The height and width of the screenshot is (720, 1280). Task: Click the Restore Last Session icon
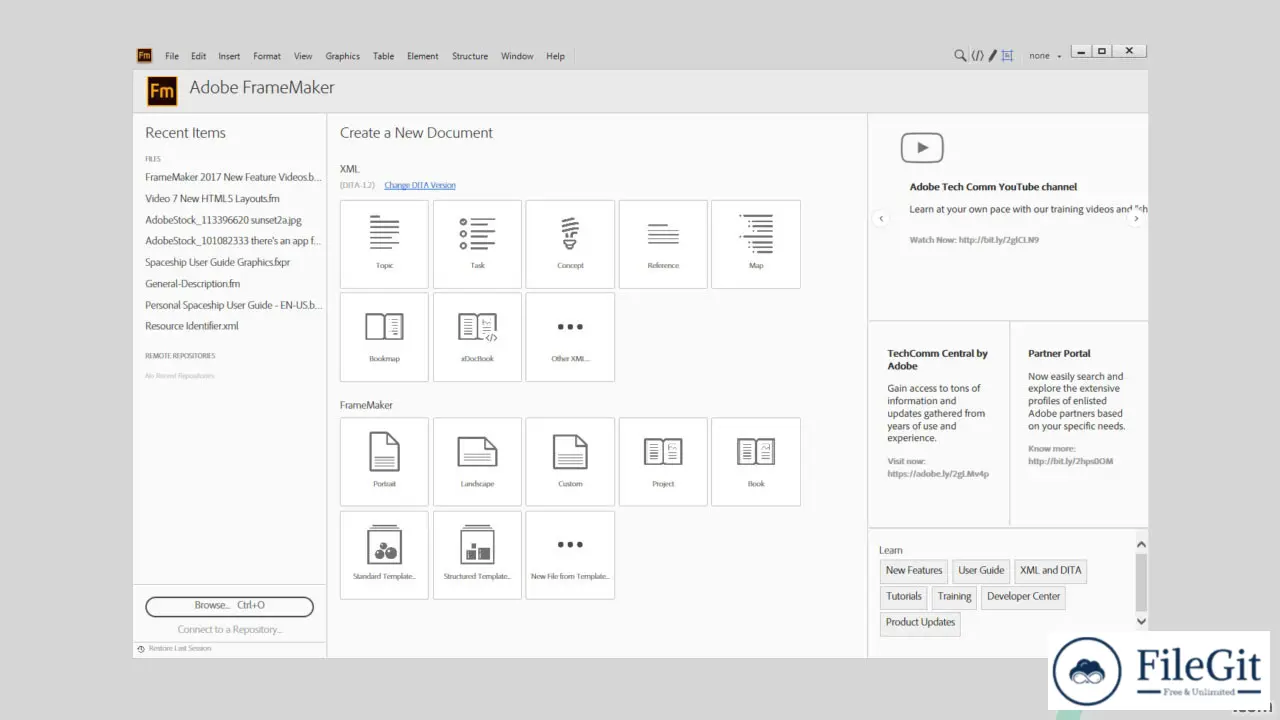pyautogui.click(x=141, y=649)
